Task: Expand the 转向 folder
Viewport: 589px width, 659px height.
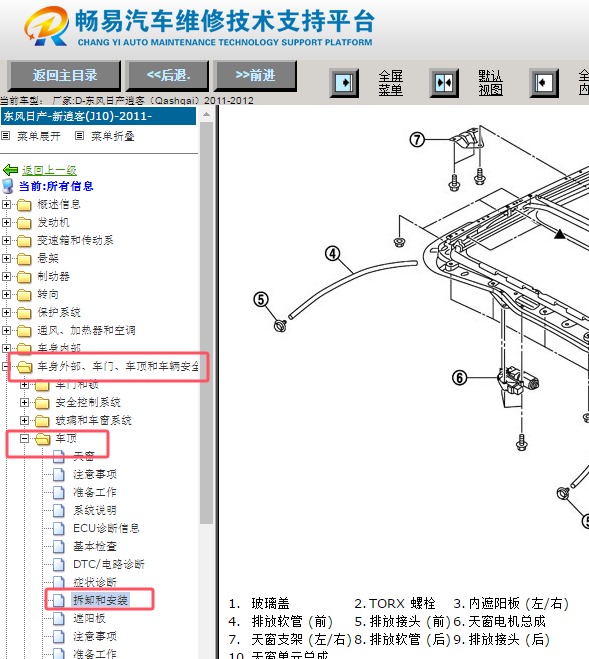Action: pyautogui.click(x=6, y=295)
